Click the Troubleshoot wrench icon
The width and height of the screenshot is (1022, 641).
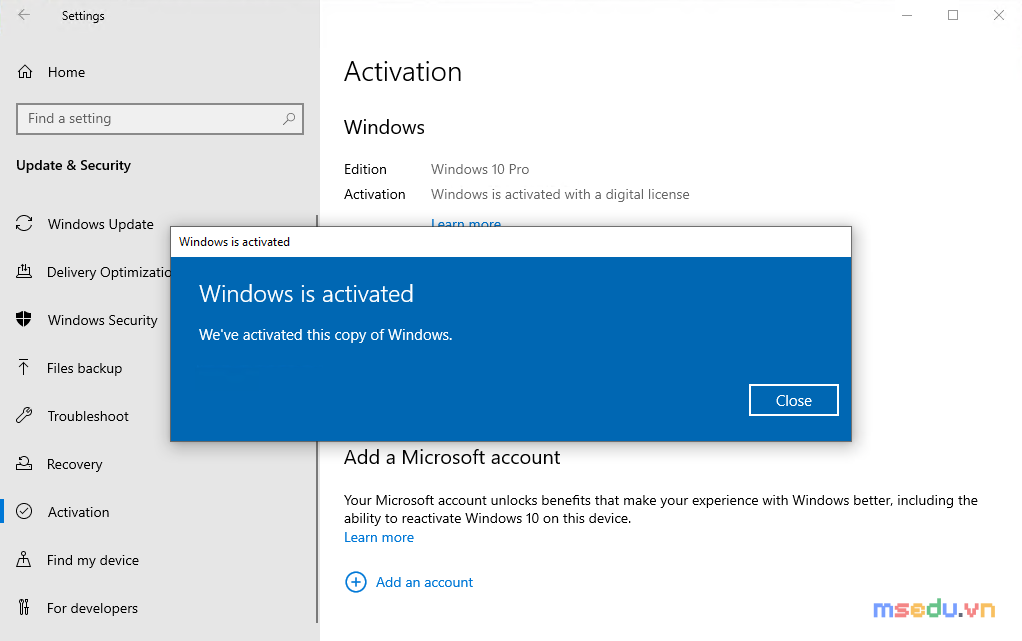[x=24, y=415]
